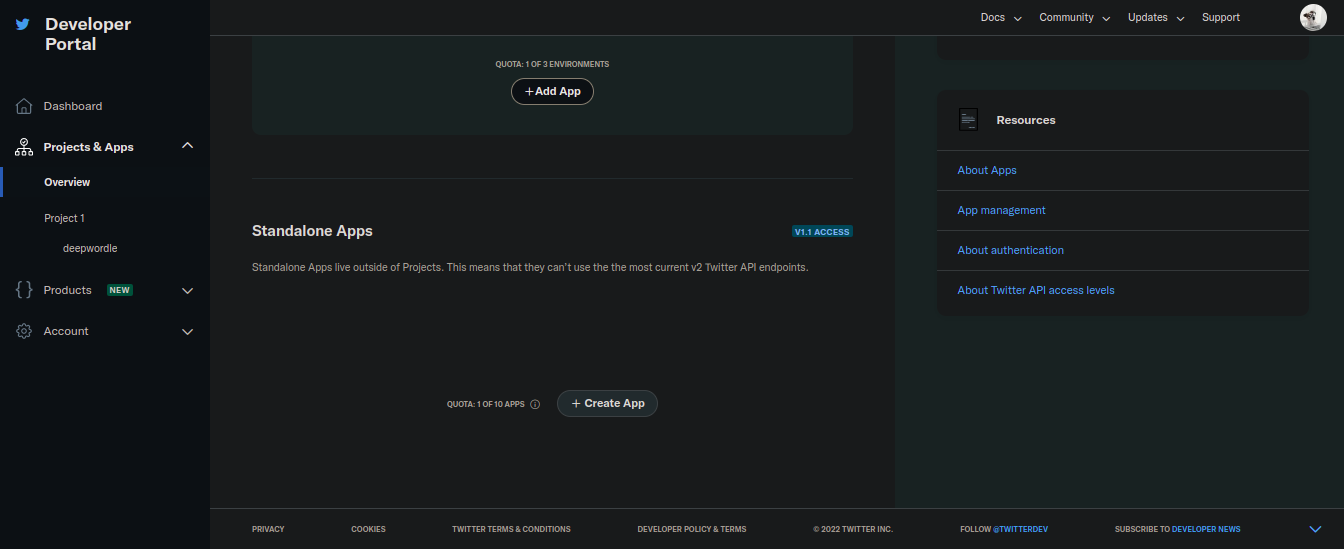This screenshot has width=1344, height=549.
Task: Open the deepwordle app entry
Action: tap(90, 248)
